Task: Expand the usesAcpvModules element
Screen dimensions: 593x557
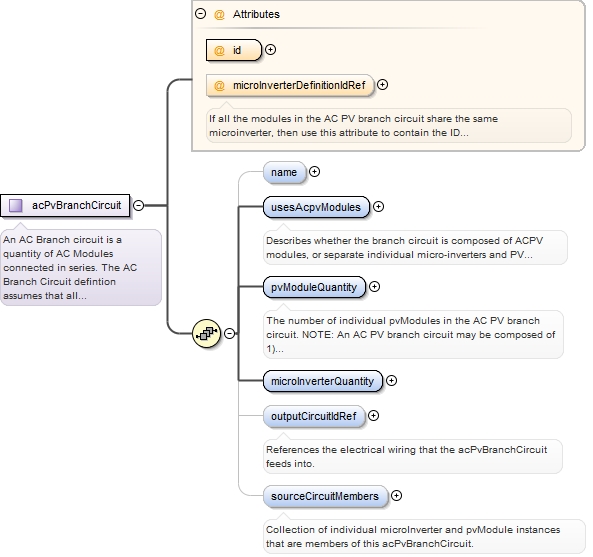Action: click(x=378, y=206)
